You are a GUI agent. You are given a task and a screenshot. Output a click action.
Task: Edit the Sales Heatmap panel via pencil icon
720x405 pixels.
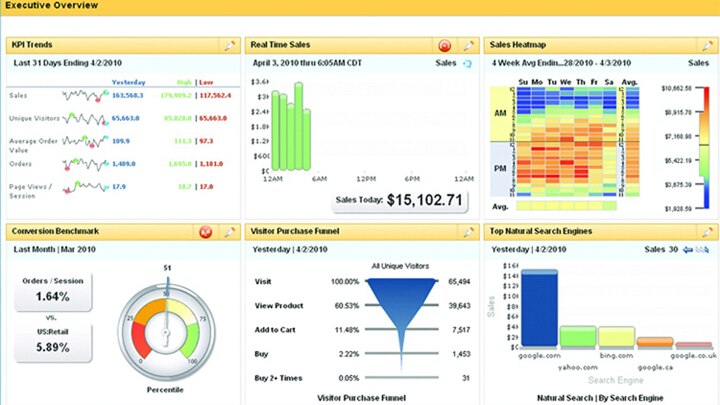(x=708, y=45)
